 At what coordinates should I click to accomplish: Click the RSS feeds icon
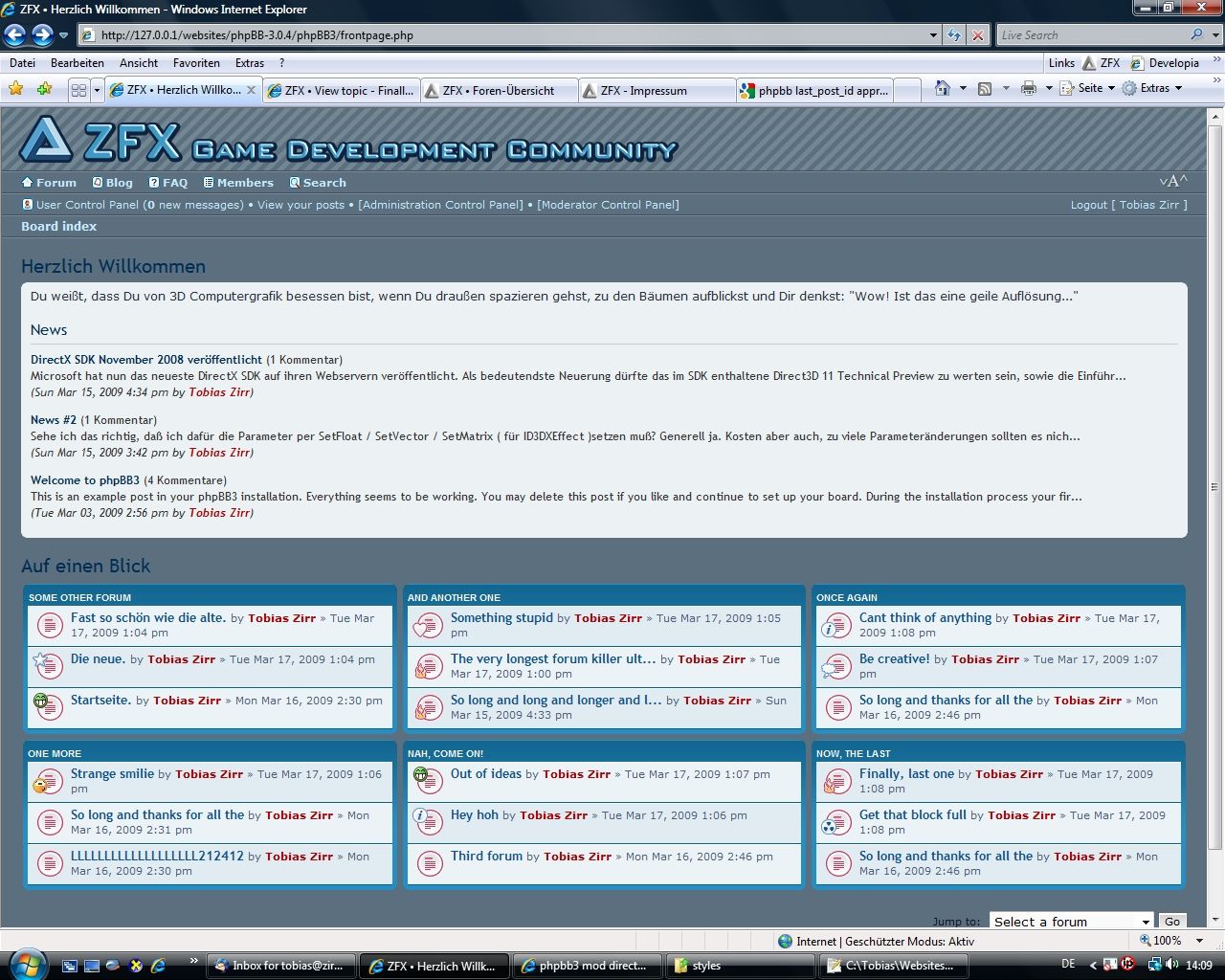click(985, 88)
